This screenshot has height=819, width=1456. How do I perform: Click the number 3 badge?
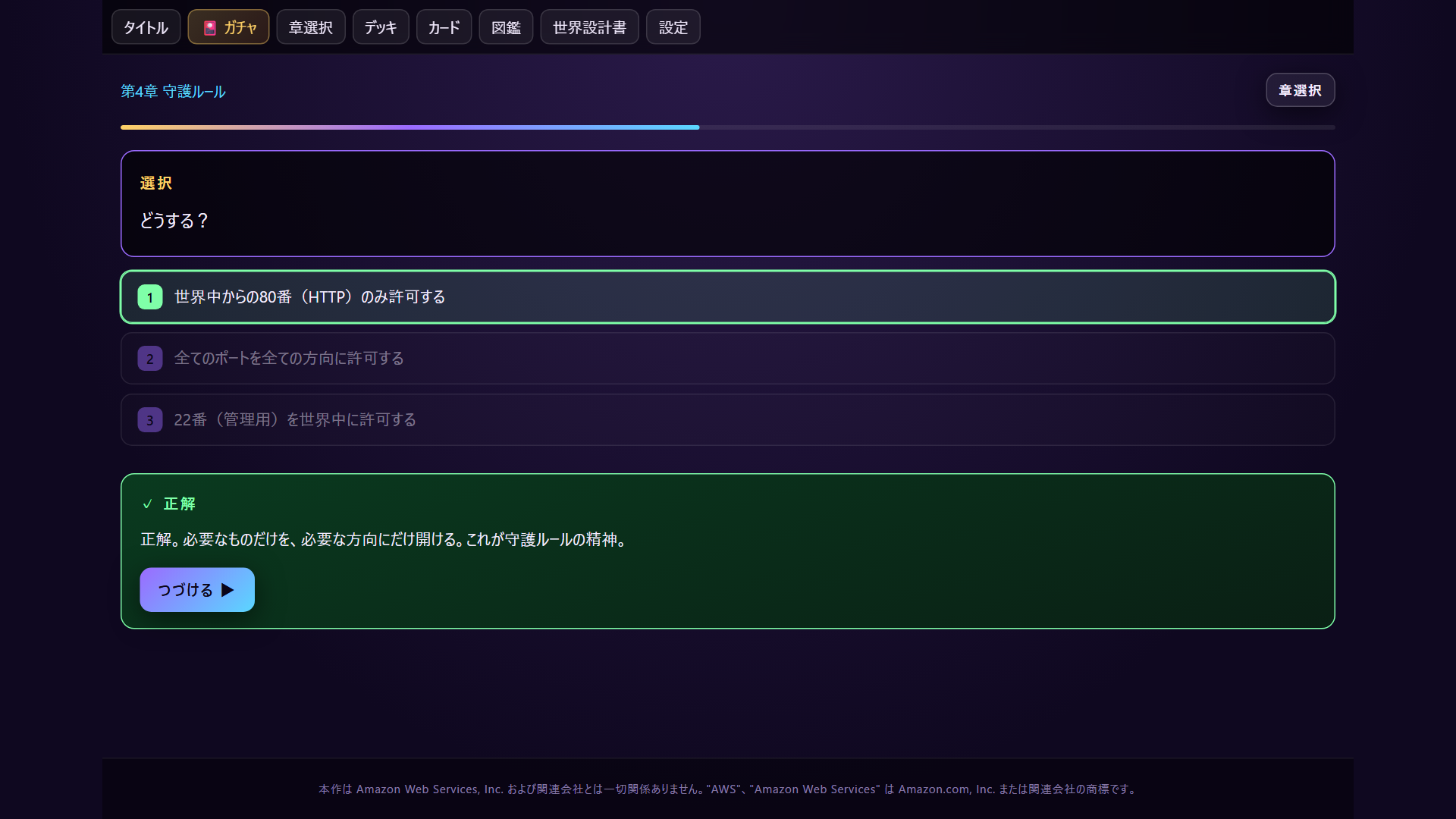(150, 420)
